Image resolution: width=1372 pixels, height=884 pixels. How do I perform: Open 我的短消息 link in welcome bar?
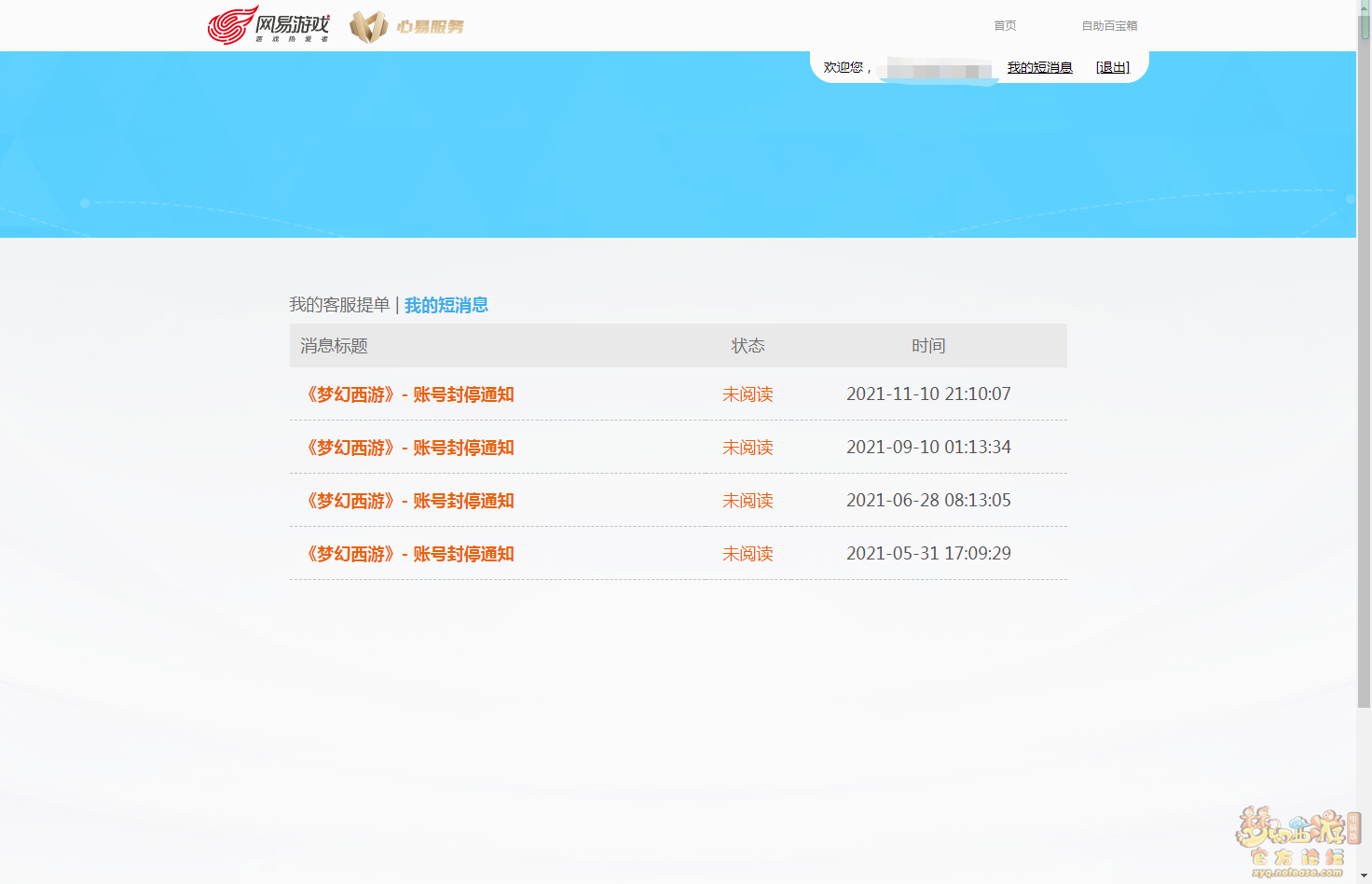click(x=1040, y=67)
